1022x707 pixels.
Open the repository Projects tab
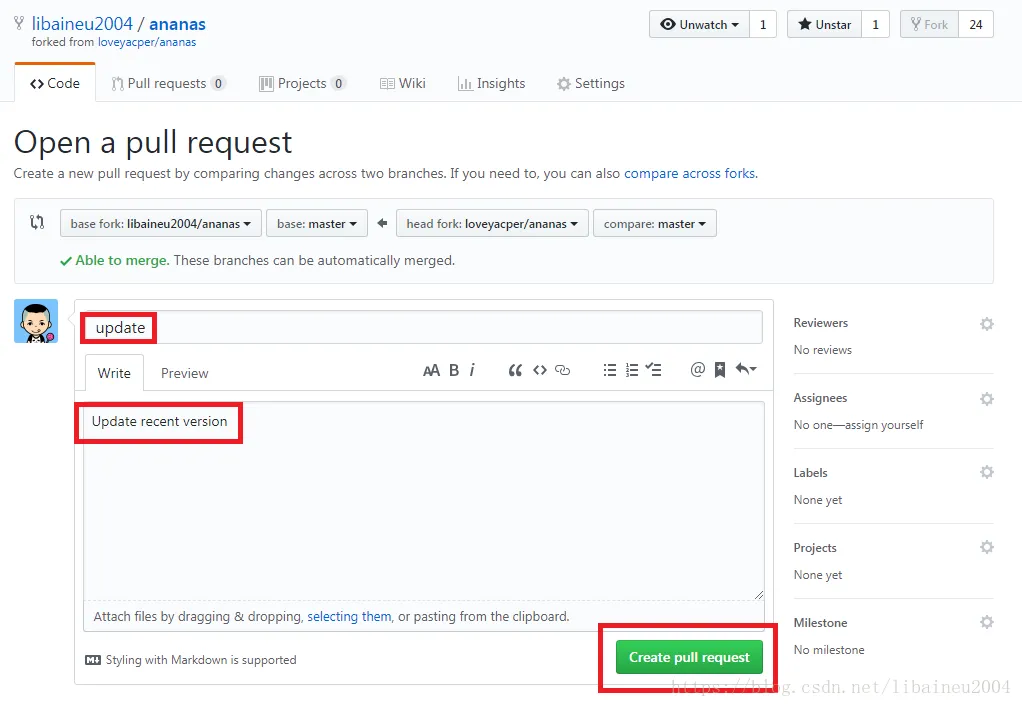(x=302, y=83)
